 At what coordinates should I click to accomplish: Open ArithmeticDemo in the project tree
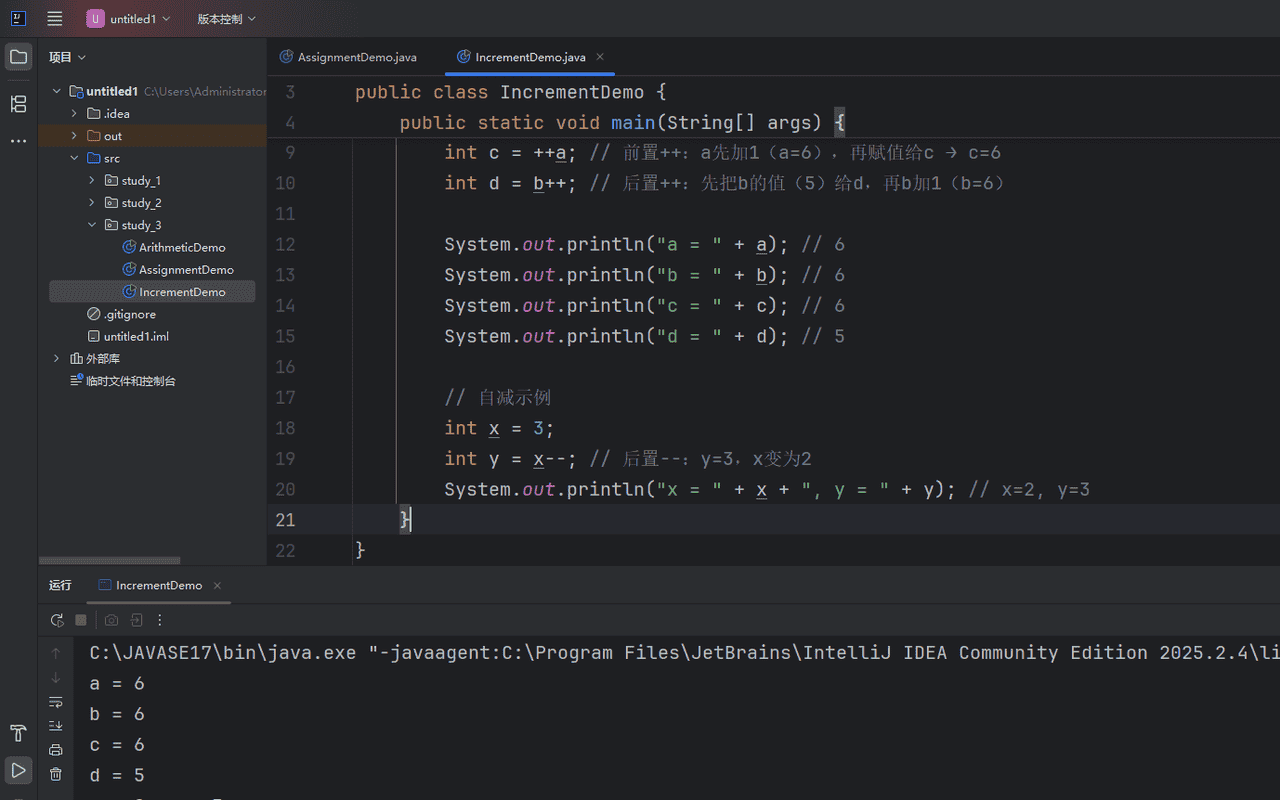tap(182, 247)
